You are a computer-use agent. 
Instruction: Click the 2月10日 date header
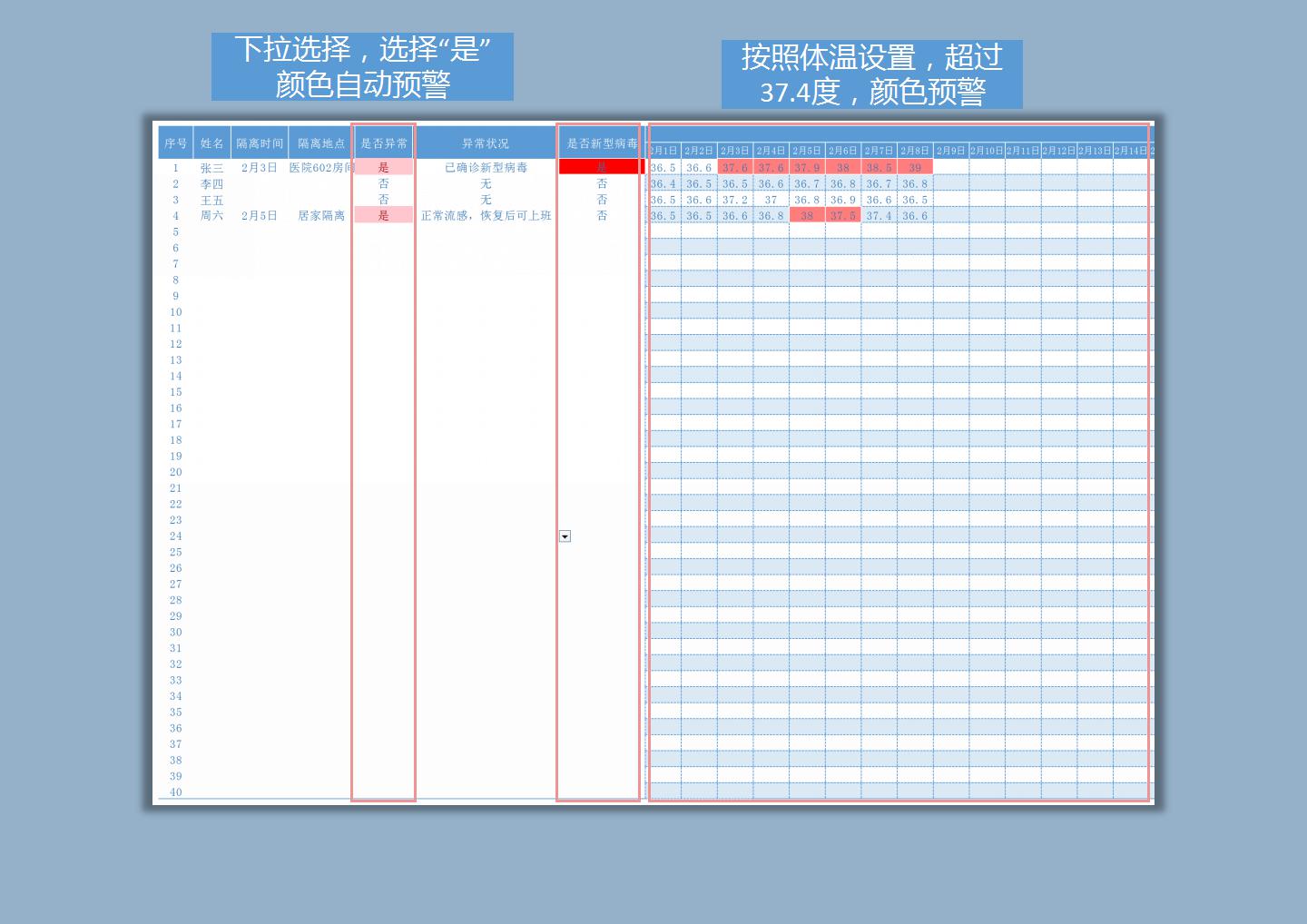(x=987, y=151)
